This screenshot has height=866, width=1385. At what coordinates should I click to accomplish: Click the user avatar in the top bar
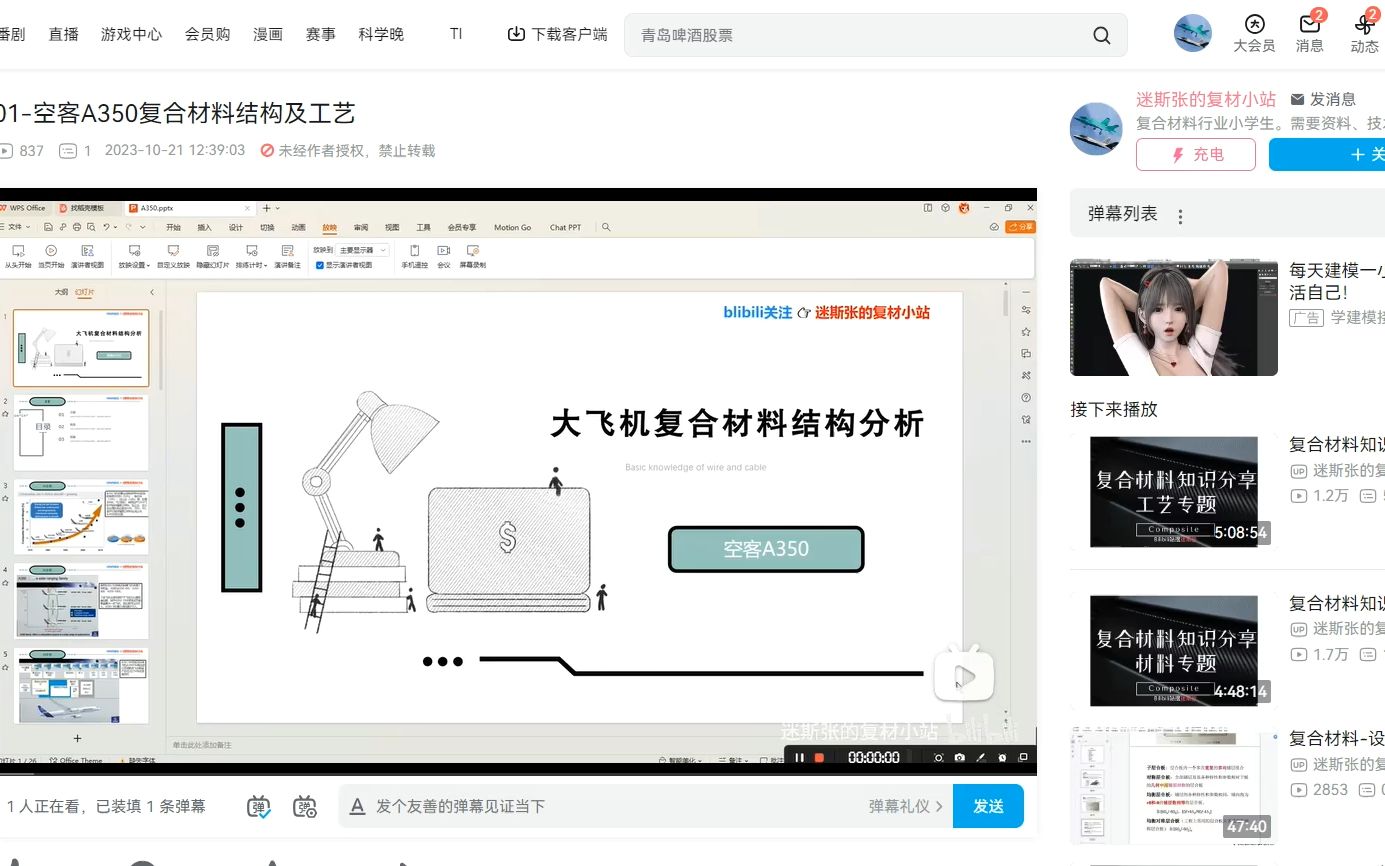point(1193,33)
